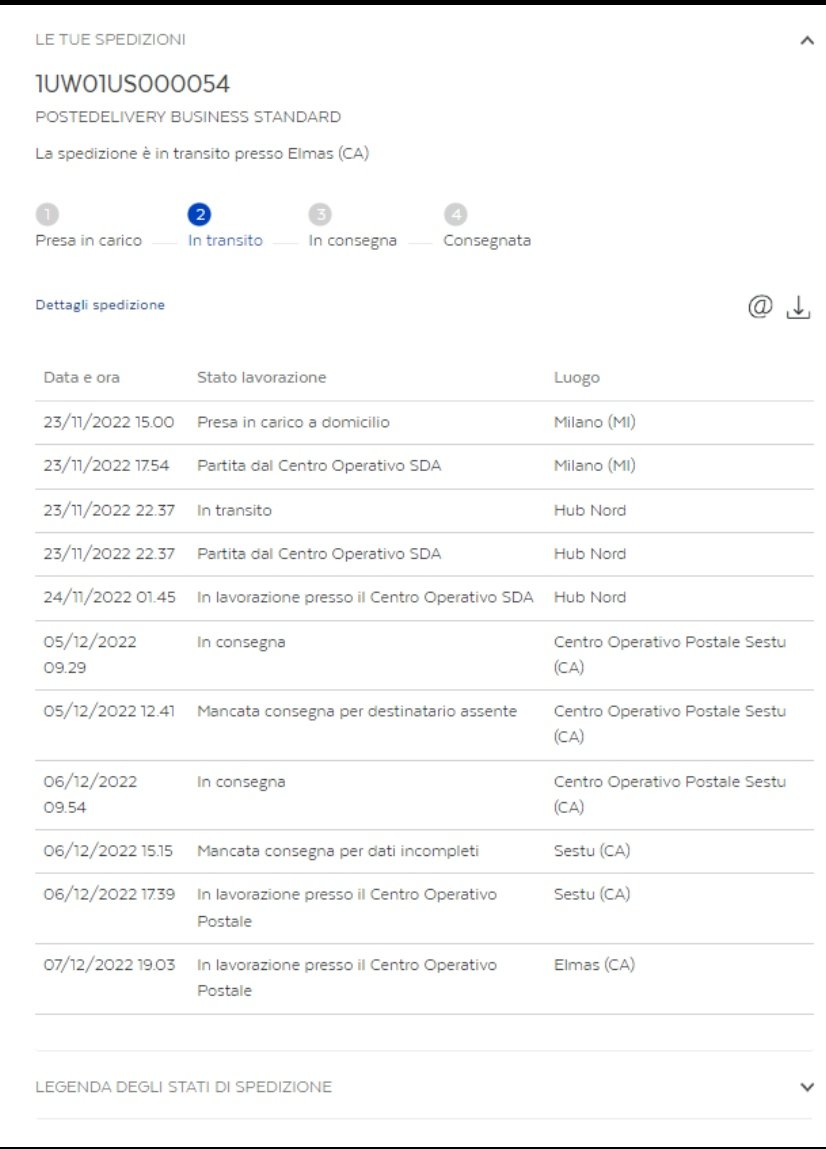This screenshot has height=1149, width=826.
Task: Click Luogo column header
Action: [x=577, y=378]
